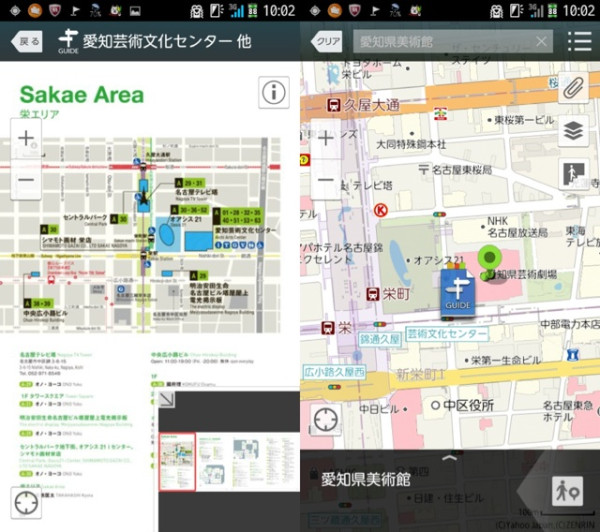Tap the 栄町 station icon

[x=373, y=294]
